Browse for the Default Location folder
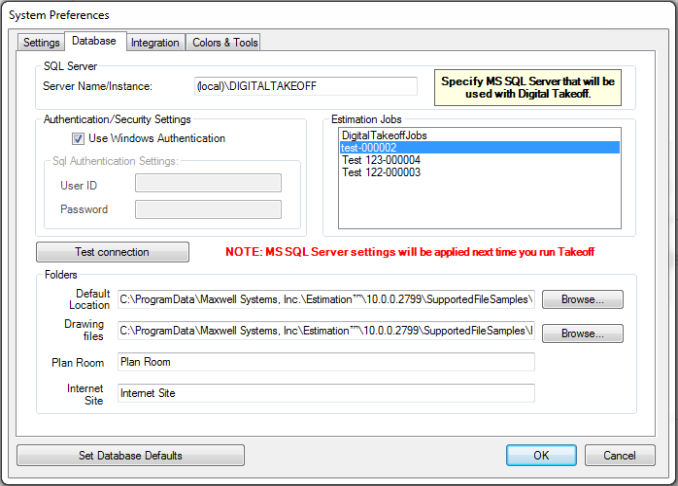The height and width of the screenshot is (486, 678). point(582,299)
